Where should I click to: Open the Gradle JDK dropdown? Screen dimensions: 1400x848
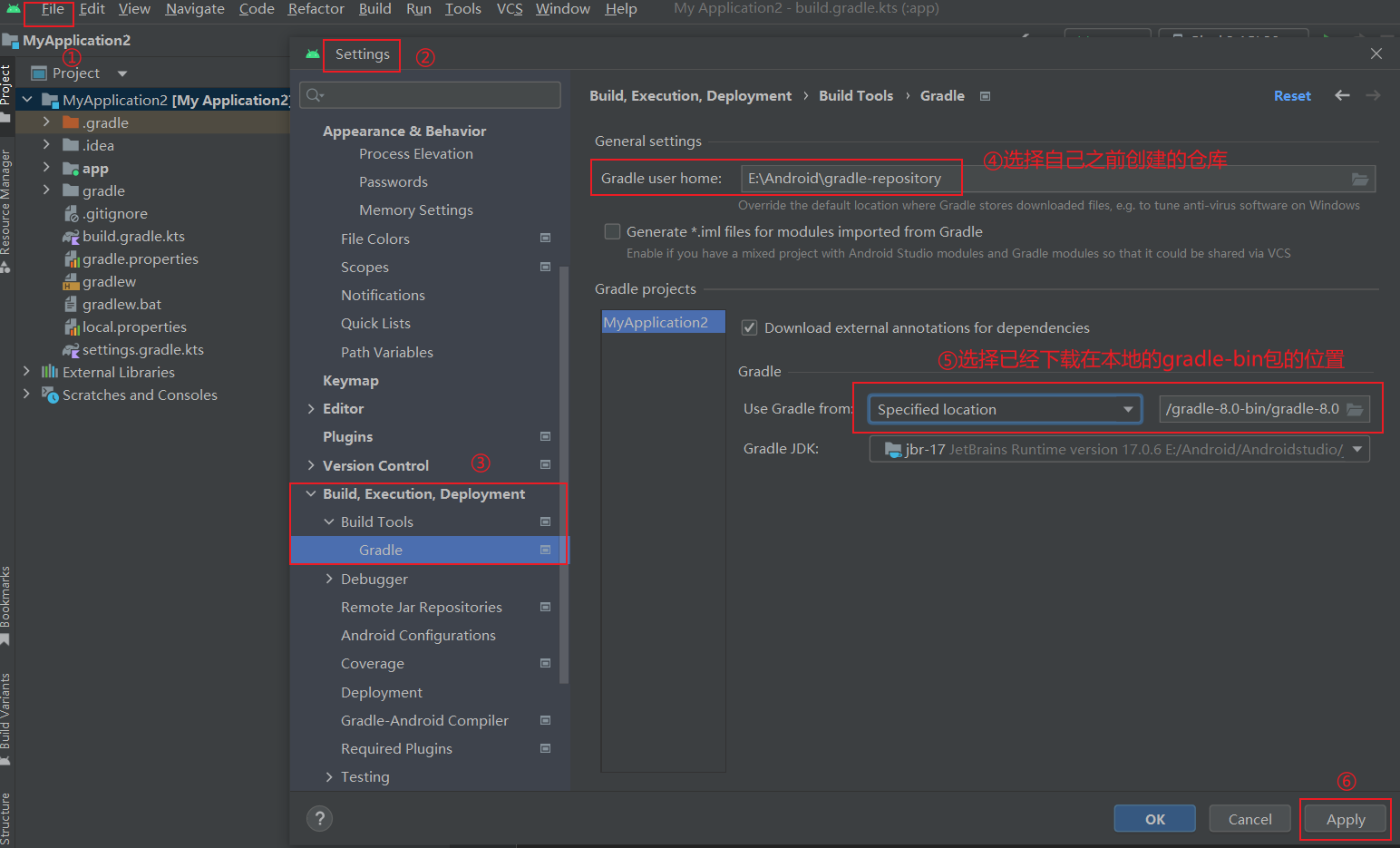point(1119,449)
